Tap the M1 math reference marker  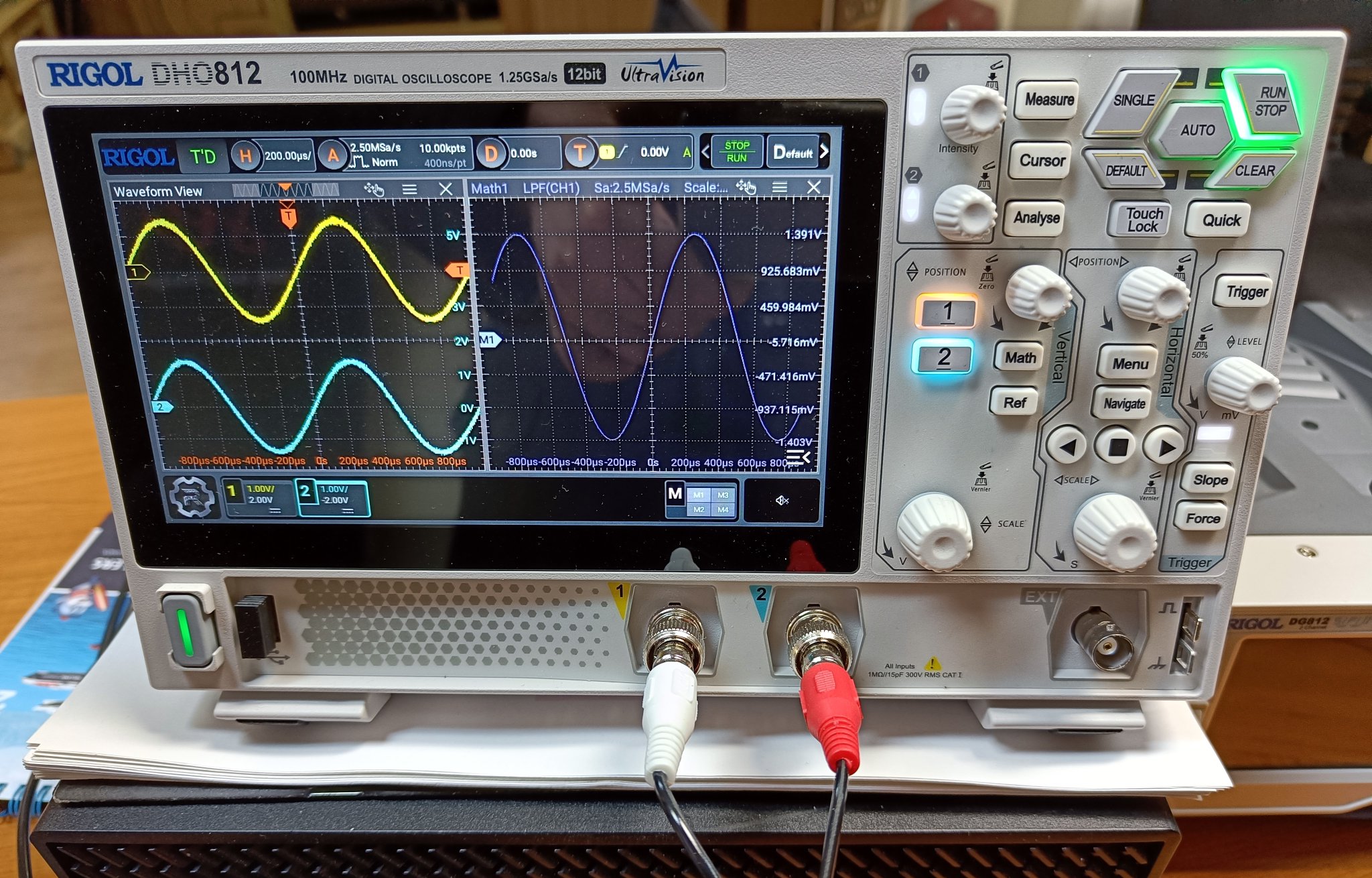tap(488, 340)
